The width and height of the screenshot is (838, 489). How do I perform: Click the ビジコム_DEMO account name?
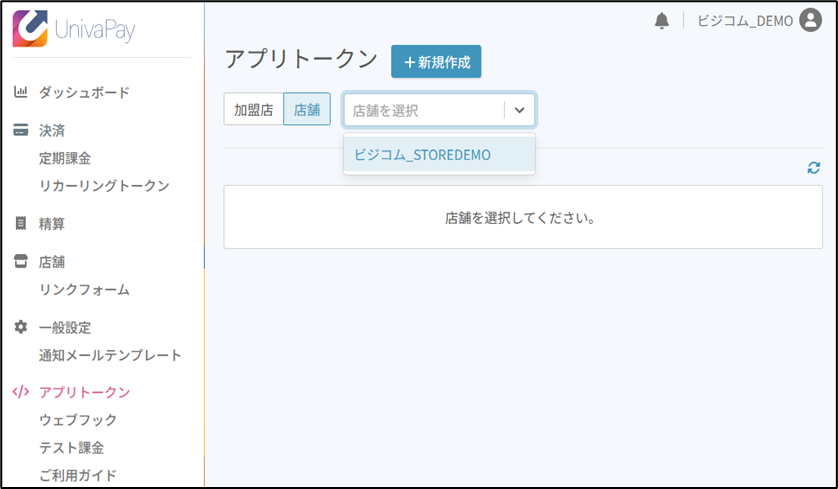point(745,21)
